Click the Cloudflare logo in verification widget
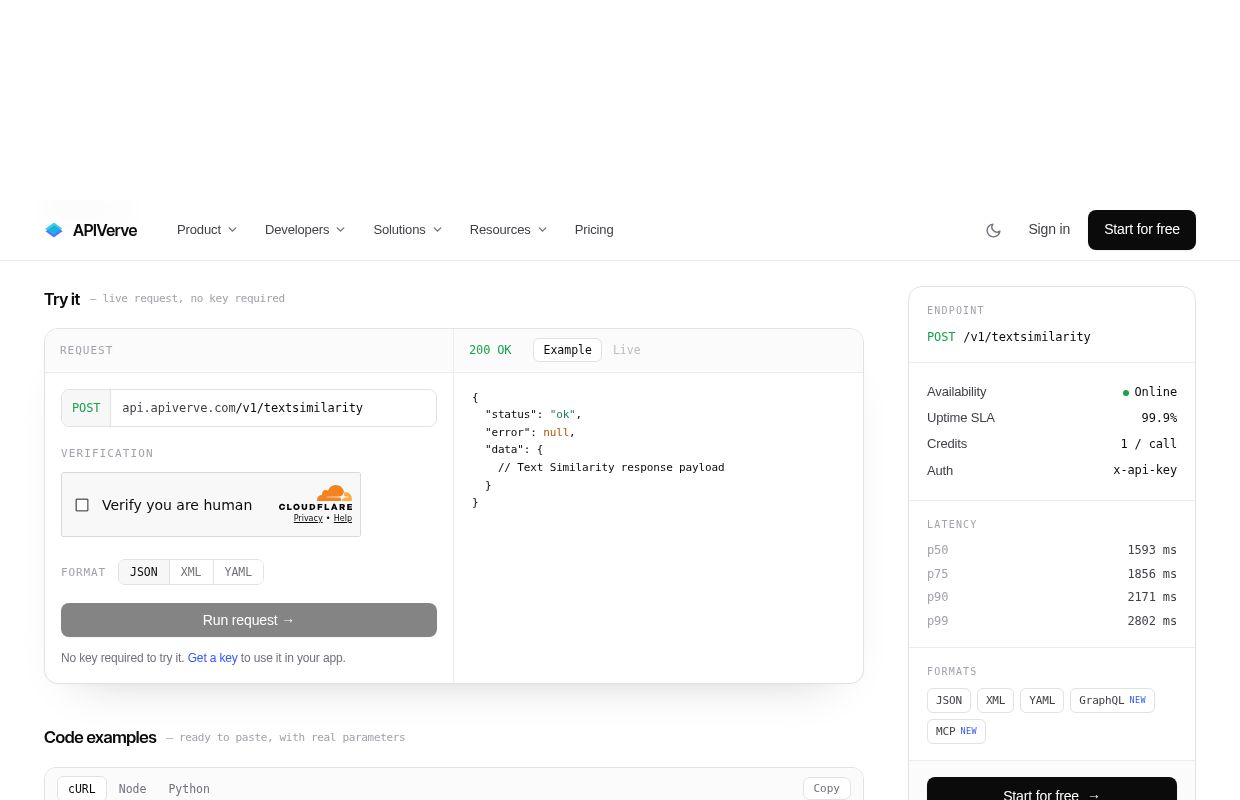 [x=316, y=498]
